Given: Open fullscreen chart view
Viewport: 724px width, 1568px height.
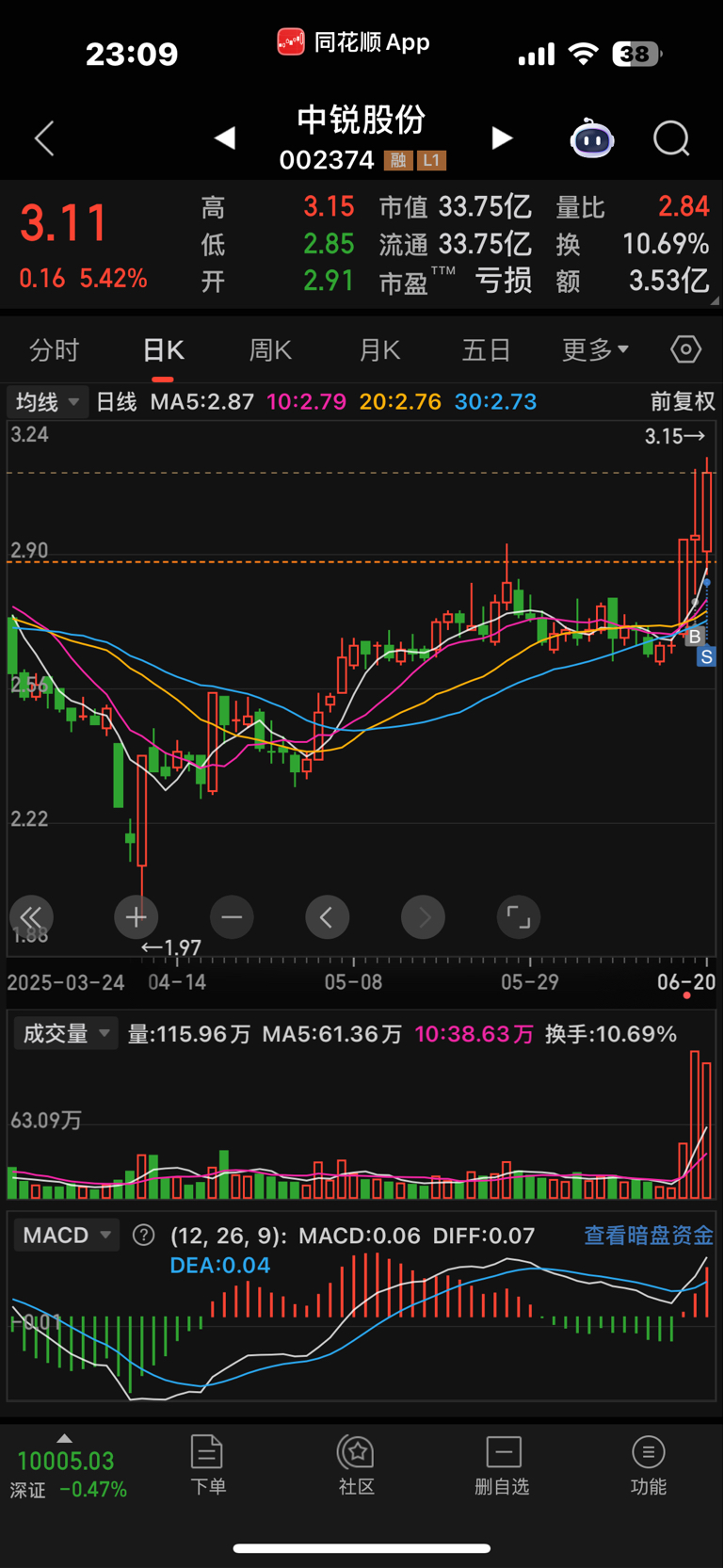Looking at the screenshot, I should 519,917.
